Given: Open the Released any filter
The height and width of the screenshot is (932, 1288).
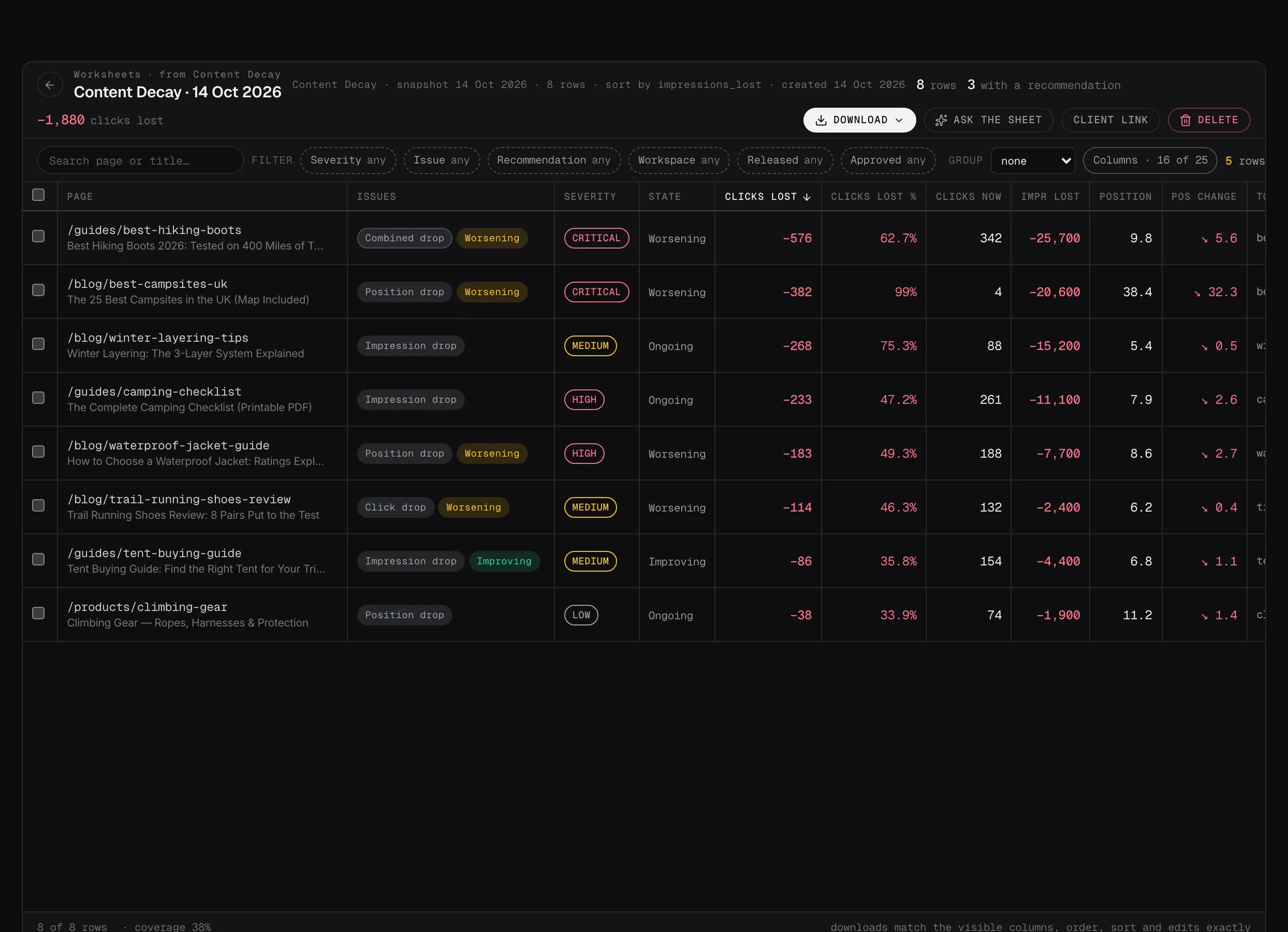Looking at the screenshot, I should tap(785, 161).
